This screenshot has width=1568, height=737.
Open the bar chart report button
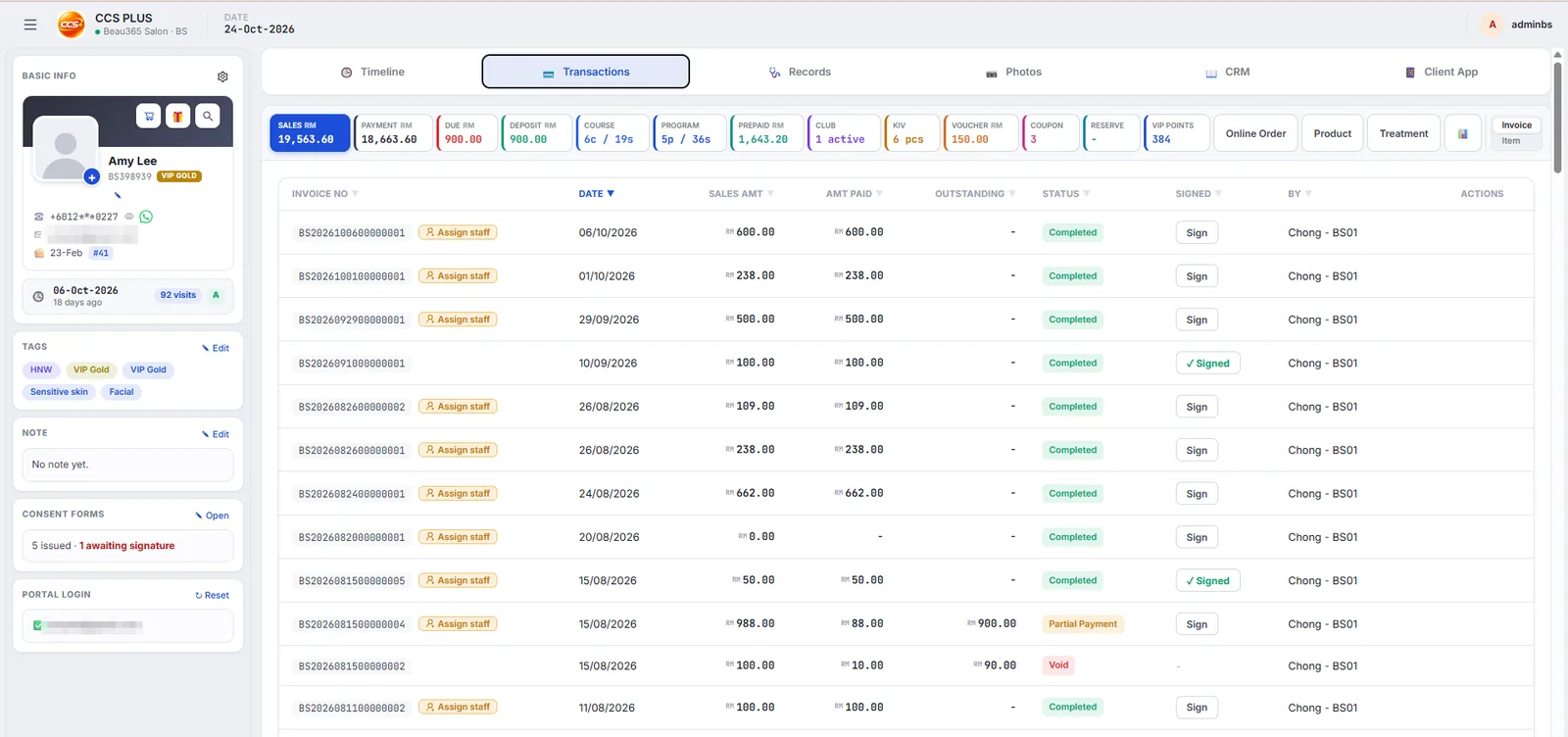[x=1462, y=133]
